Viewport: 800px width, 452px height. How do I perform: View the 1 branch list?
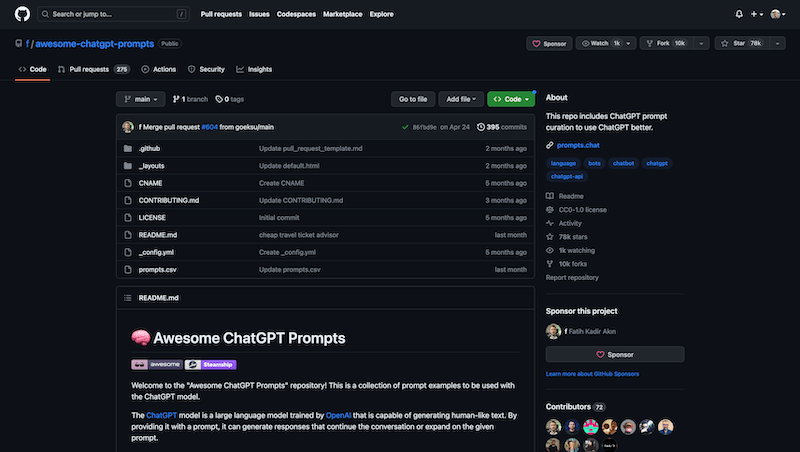point(189,99)
